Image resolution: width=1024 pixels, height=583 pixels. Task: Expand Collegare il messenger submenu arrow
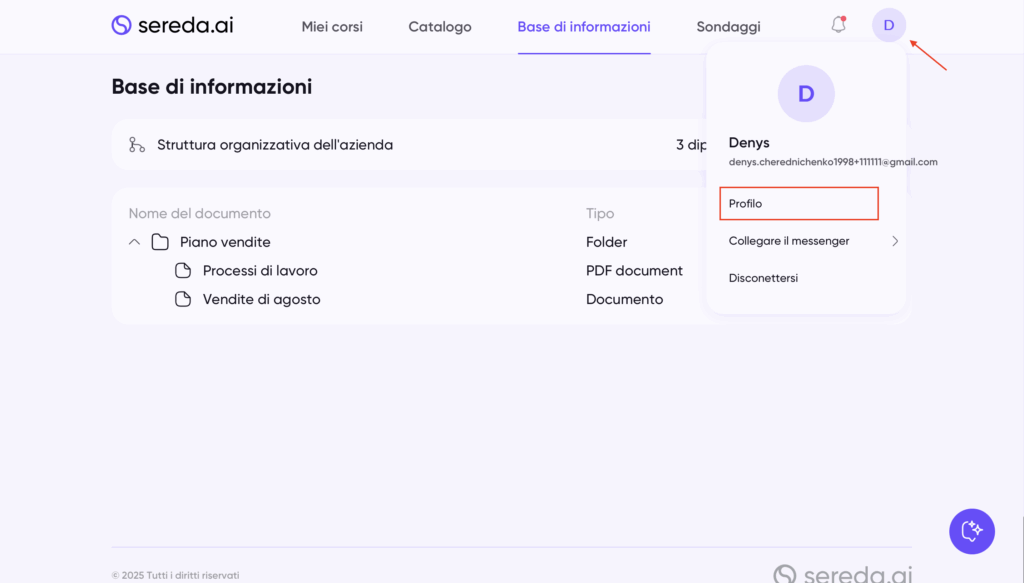(894, 241)
